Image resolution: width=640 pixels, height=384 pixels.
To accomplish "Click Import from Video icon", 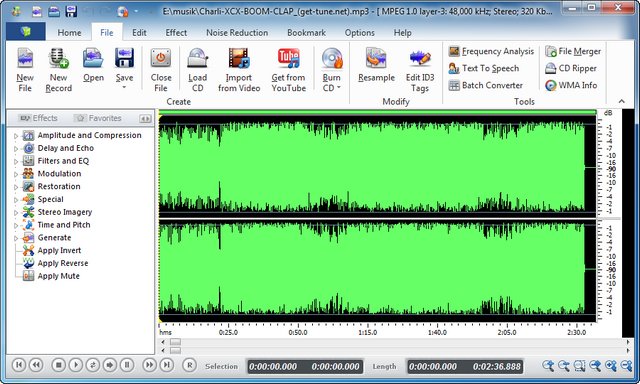I will [x=239, y=58].
